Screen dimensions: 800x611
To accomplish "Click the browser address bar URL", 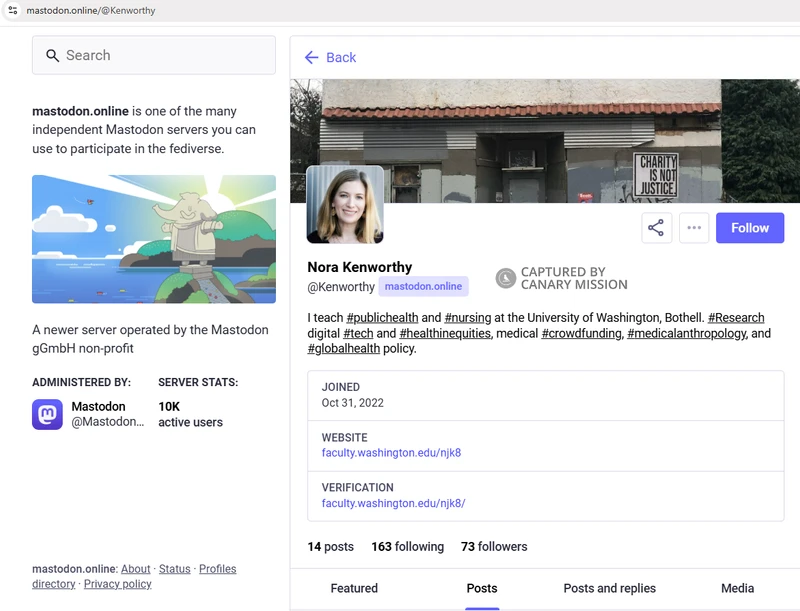I will coord(91,10).
